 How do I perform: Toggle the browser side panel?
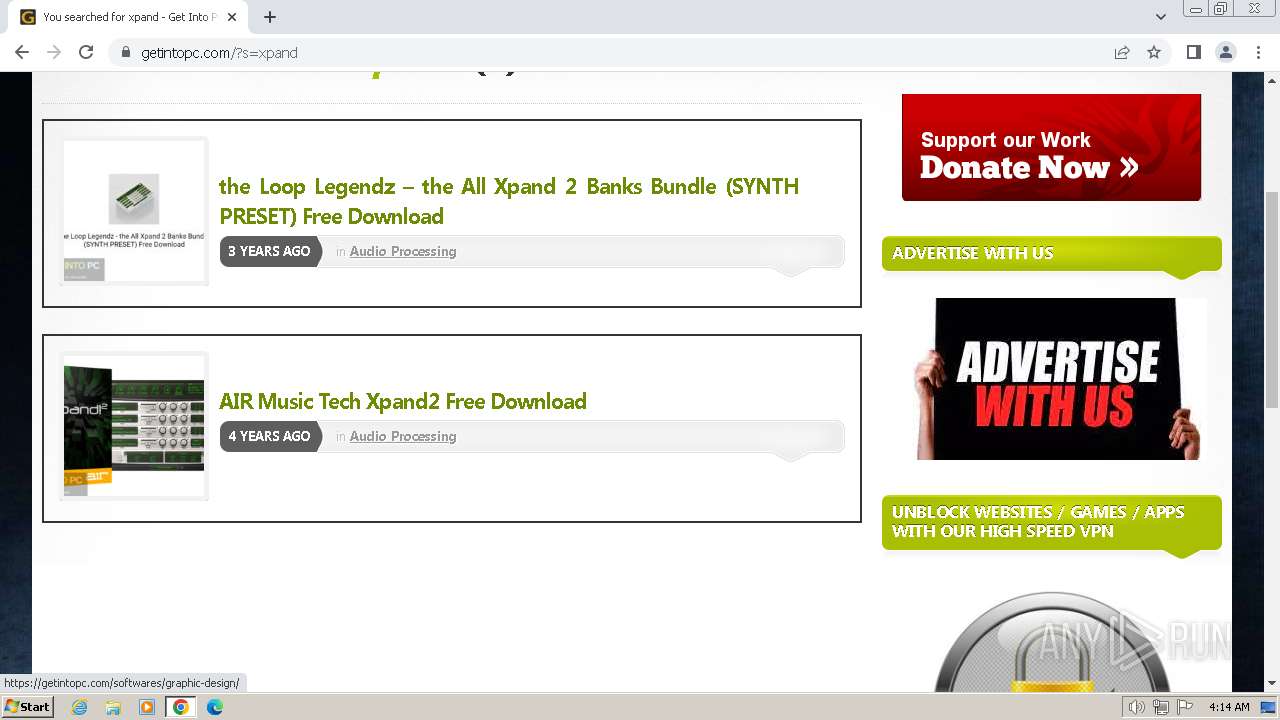pos(1194,53)
